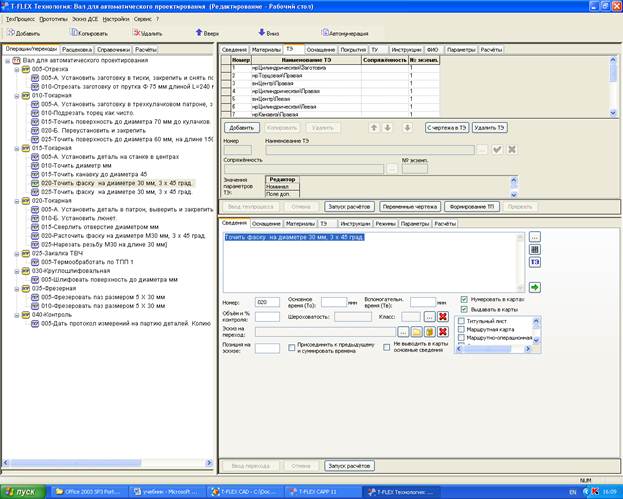Screen dimensions: 623x499
Task: Click the С чертежа в ТЭ button
Action: [x=447, y=128]
